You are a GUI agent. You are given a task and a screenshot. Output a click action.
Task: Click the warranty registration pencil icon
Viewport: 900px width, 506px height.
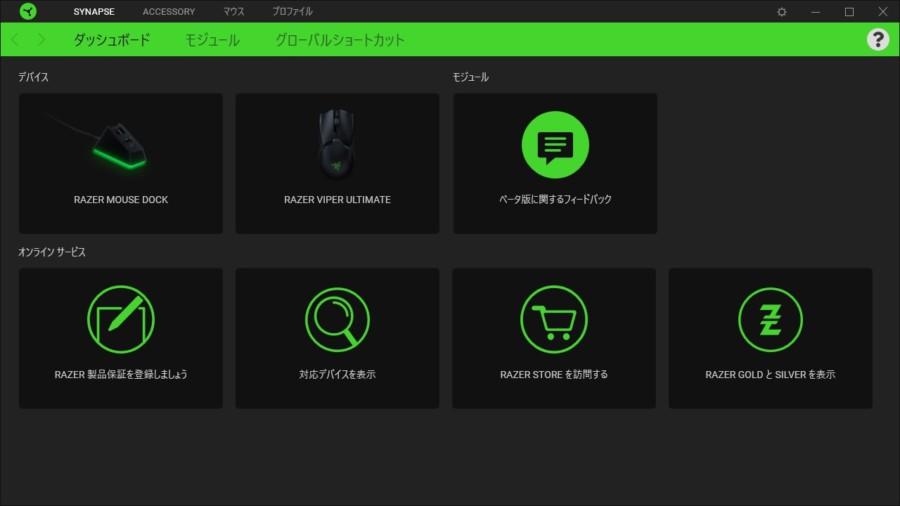120,319
